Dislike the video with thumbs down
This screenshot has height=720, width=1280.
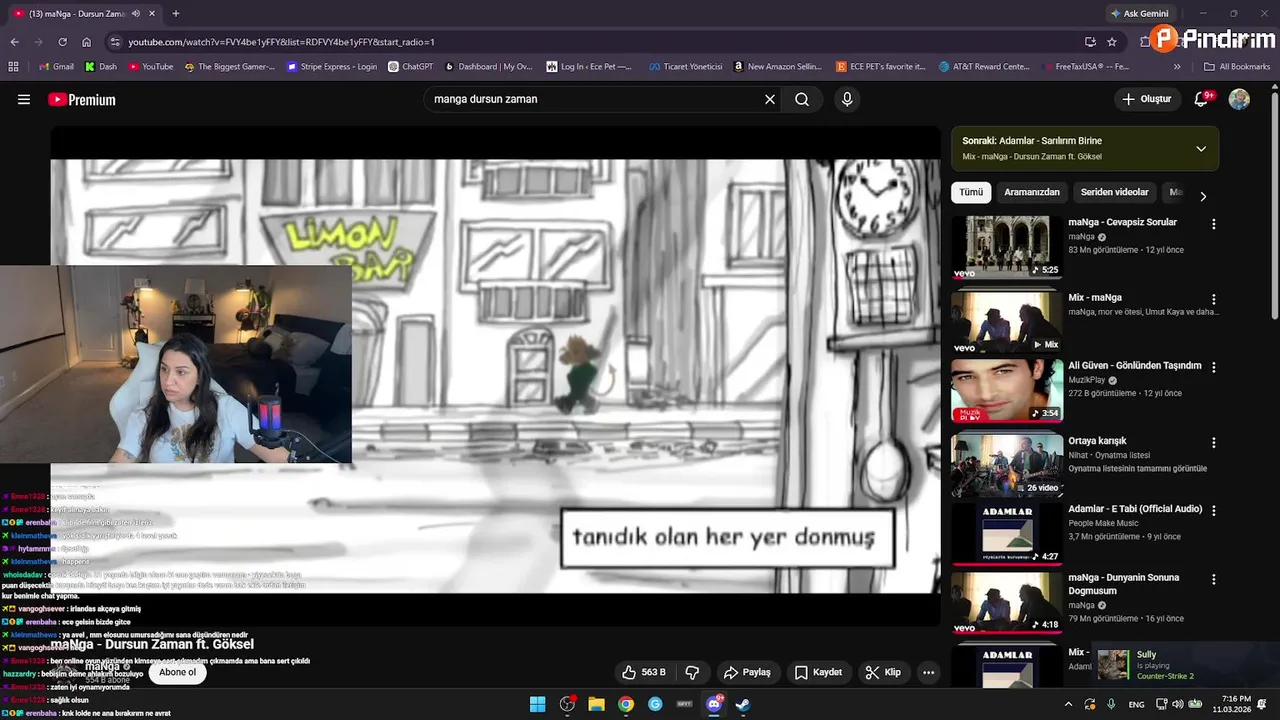pyautogui.click(x=692, y=672)
